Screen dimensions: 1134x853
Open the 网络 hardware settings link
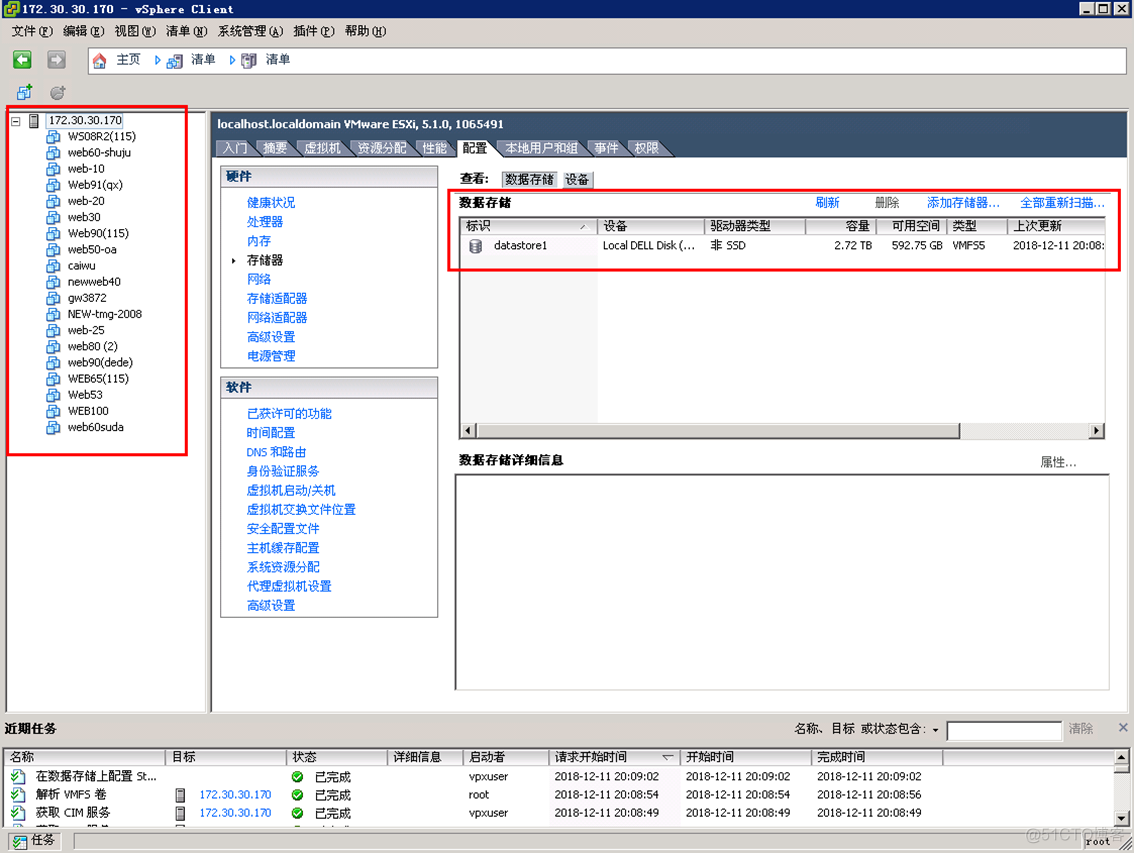click(259, 279)
